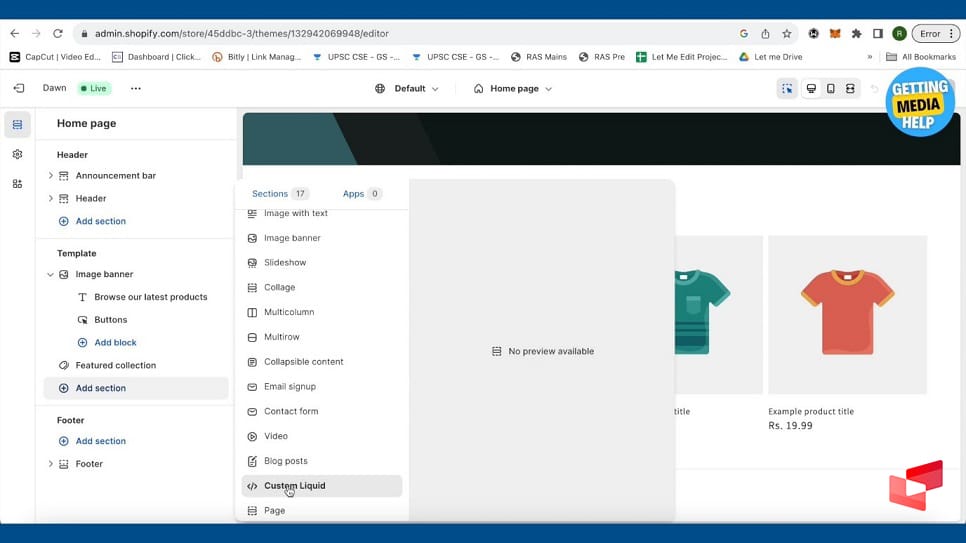Open the three-dot theme actions menu
Image resolution: width=966 pixels, height=543 pixels.
tap(136, 88)
